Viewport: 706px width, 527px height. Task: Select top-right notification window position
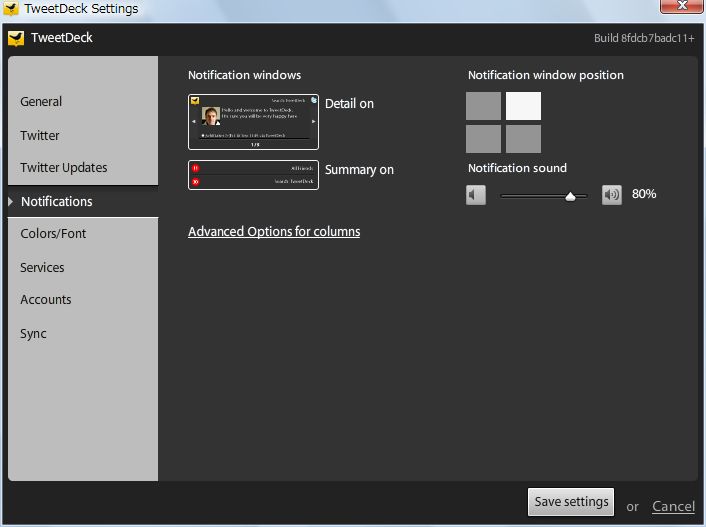(x=523, y=106)
